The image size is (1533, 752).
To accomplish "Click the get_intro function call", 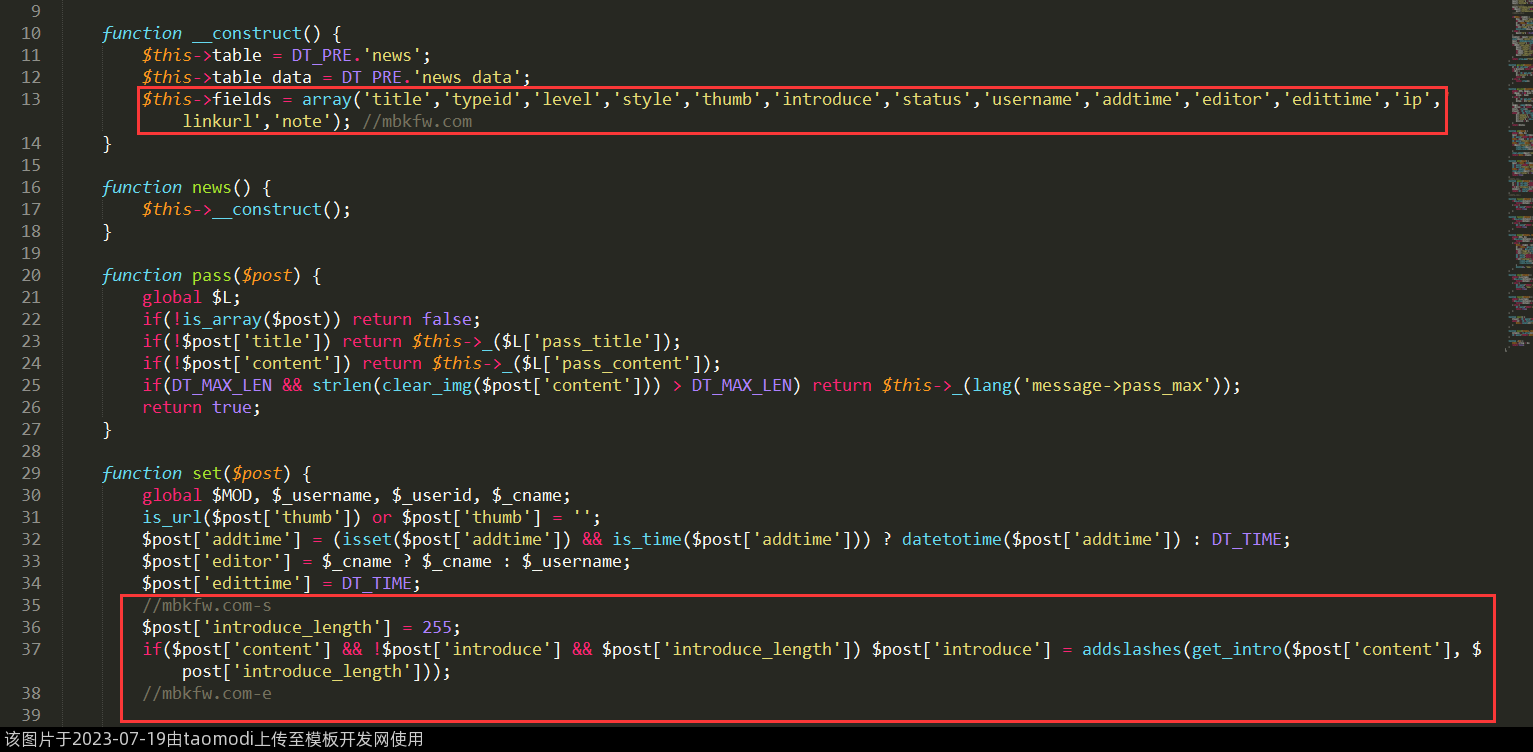I will (1236, 649).
